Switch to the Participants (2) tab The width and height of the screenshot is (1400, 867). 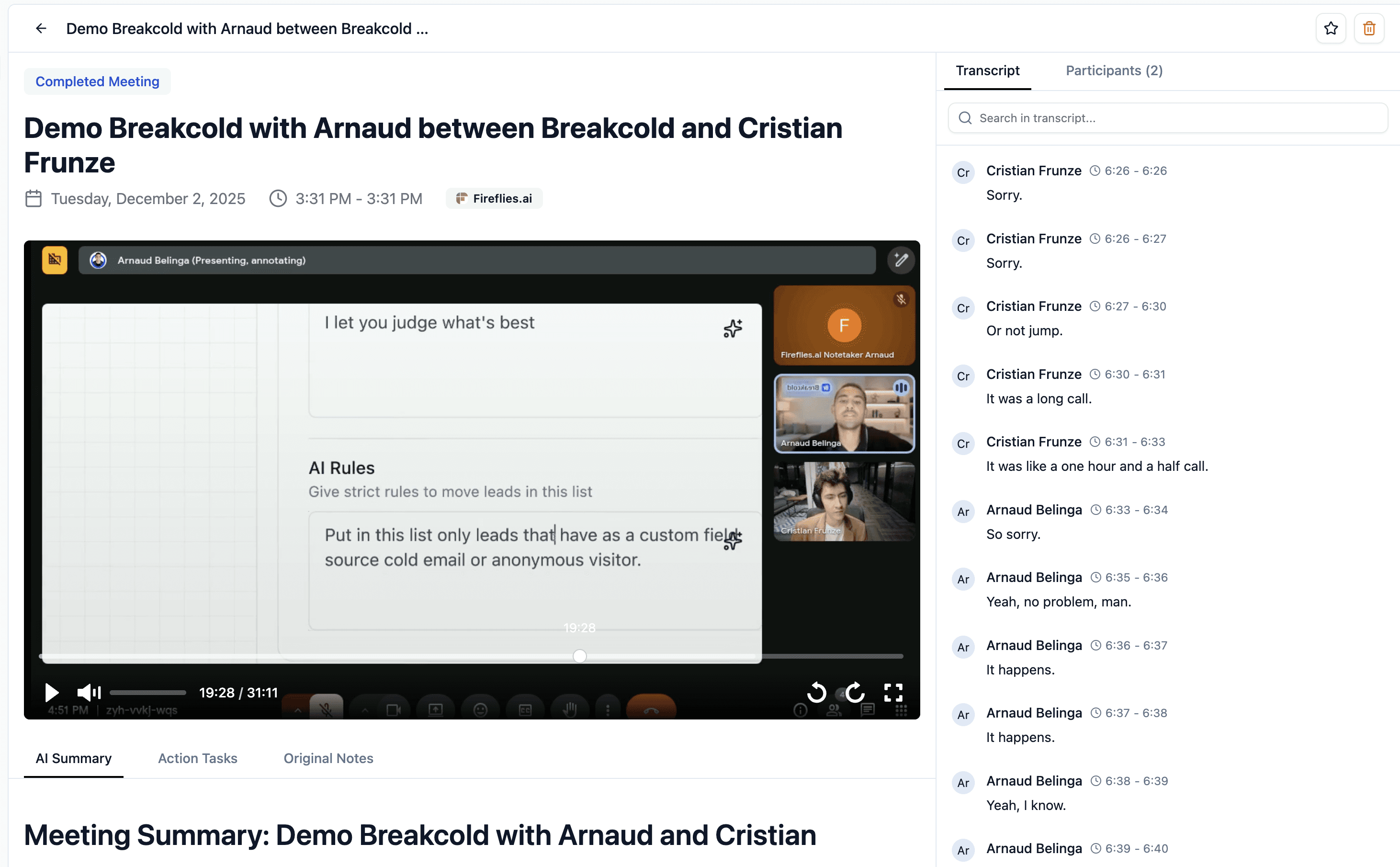click(x=1114, y=70)
